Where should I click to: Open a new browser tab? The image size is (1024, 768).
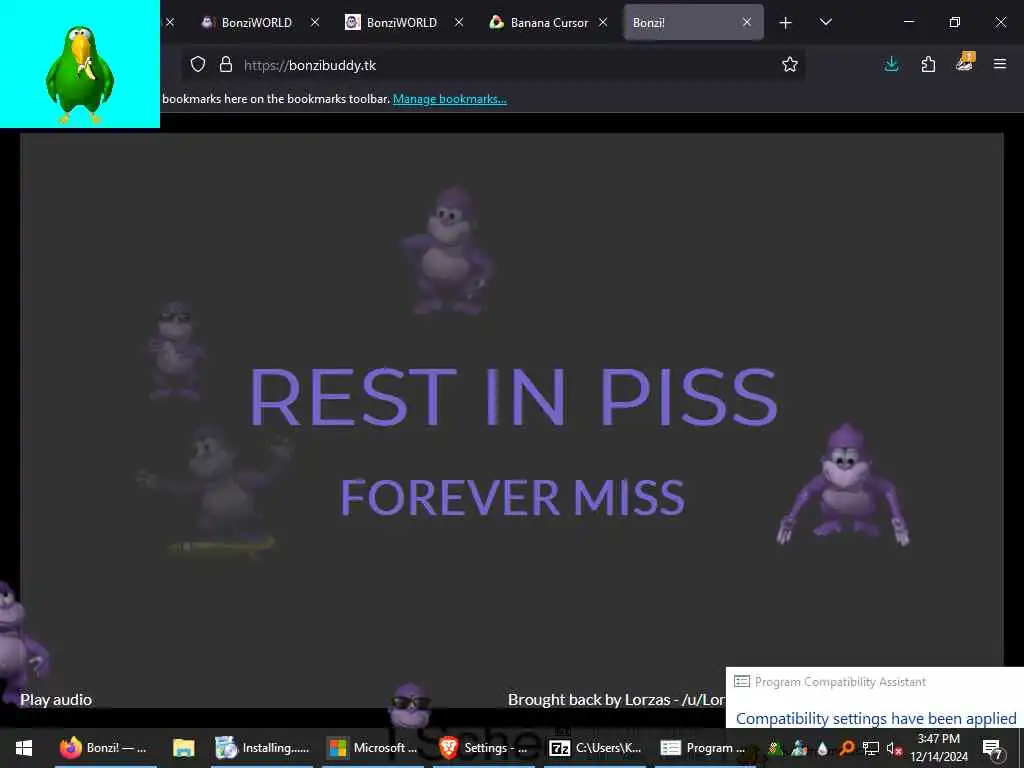pyautogui.click(x=785, y=23)
